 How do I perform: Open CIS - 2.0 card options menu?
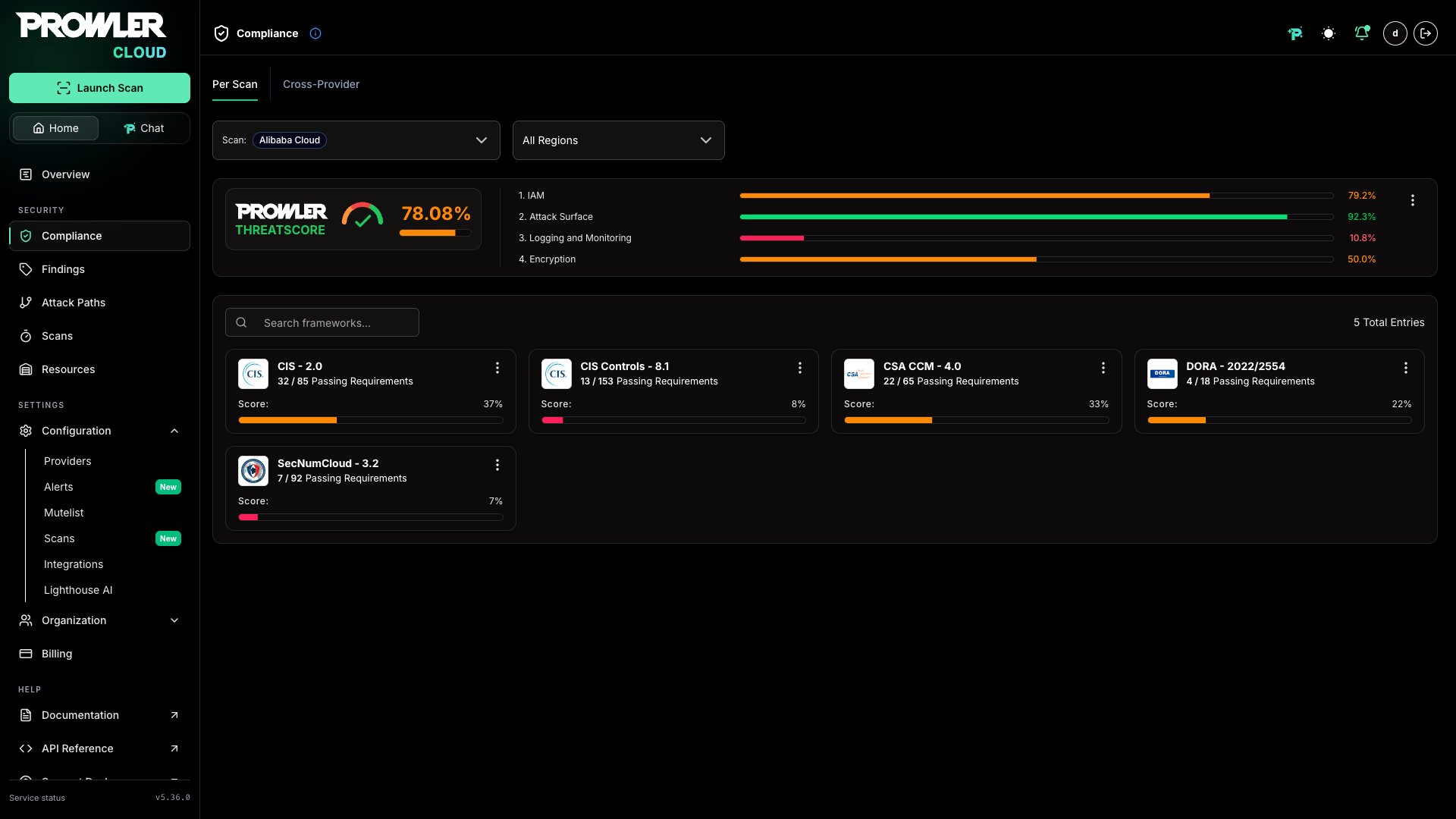pos(497,368)
